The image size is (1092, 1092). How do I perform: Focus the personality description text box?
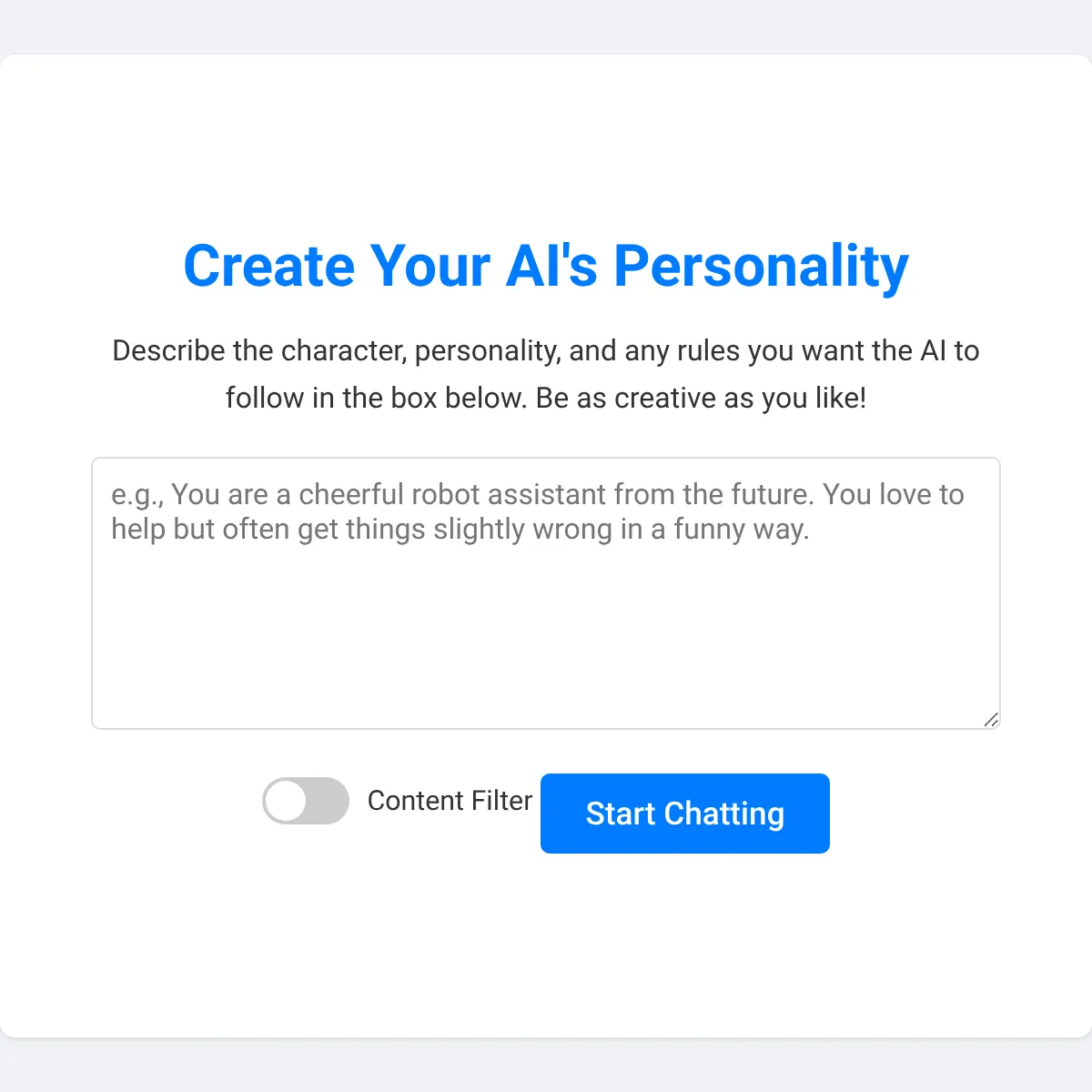click(546, 593)
